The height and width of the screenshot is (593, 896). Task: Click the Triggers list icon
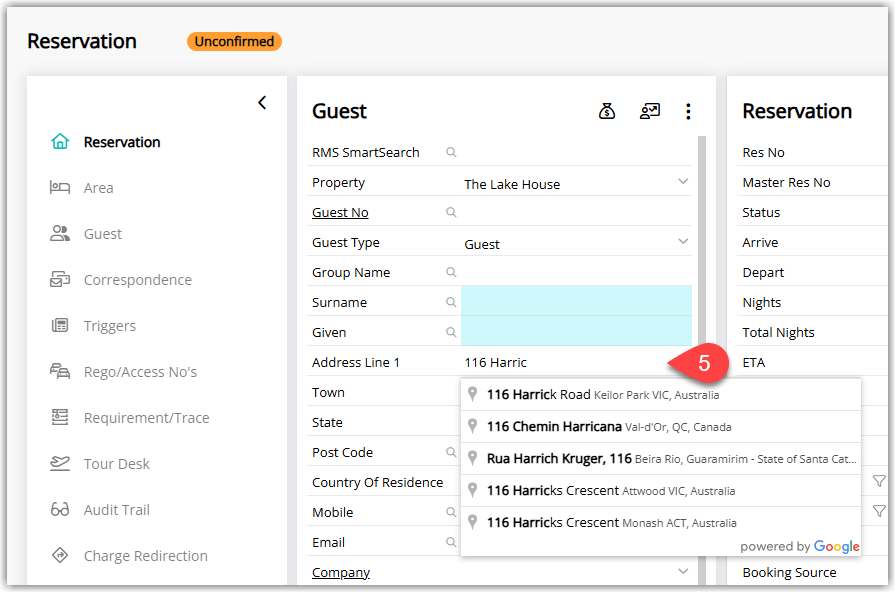[x=60, y=326]
